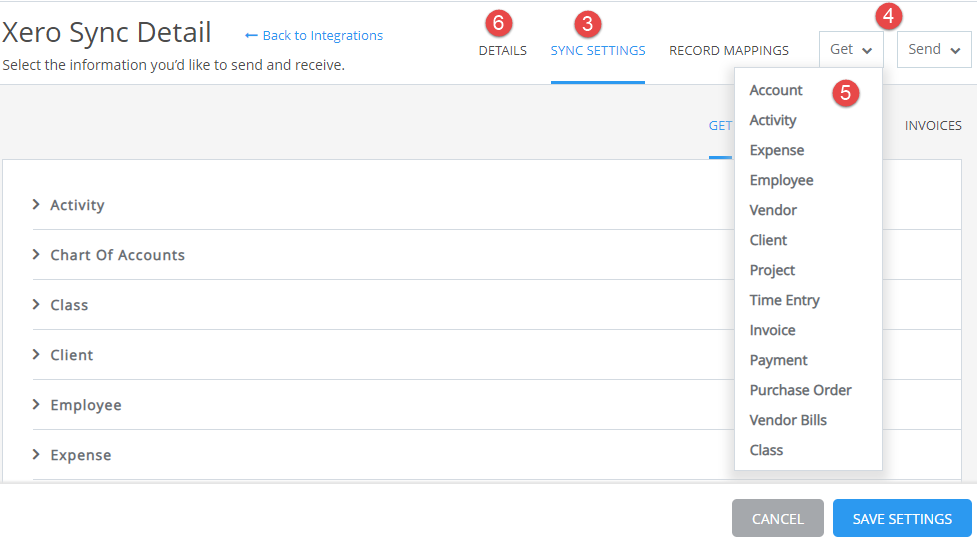Screen dimensions: 977x552
Task: Choose Activity from Get menu
Action: [773, 120]
